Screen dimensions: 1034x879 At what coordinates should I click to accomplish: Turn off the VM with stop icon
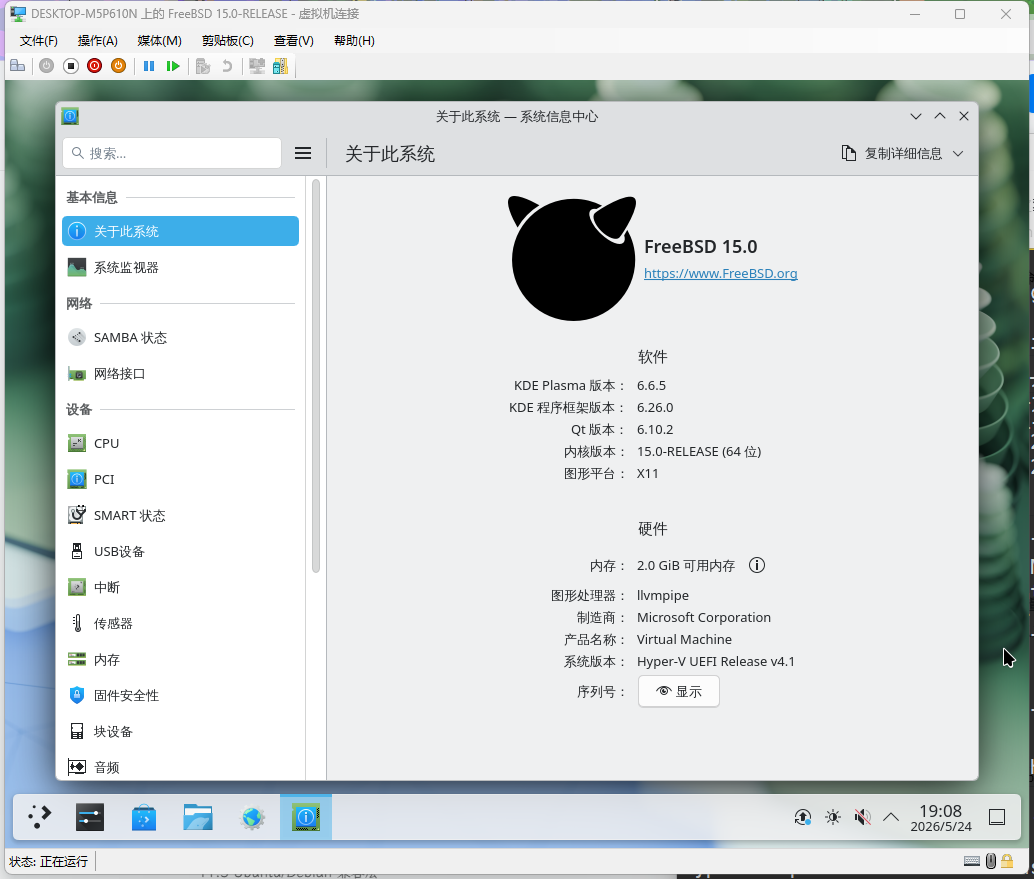tap(71, 66)
